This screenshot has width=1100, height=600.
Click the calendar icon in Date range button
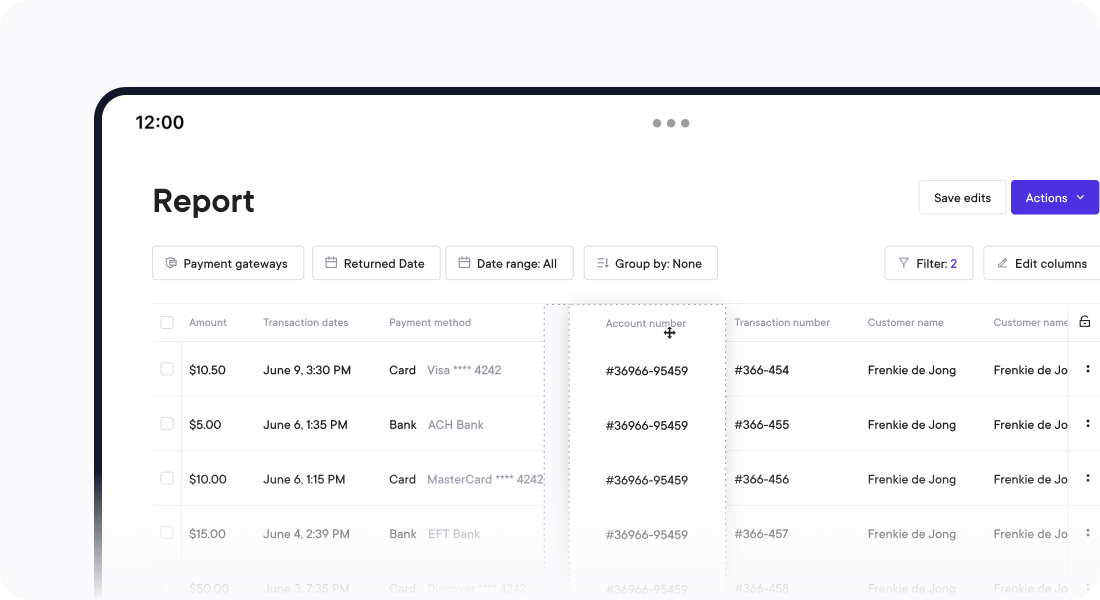pyautogui.click(x=463, y=263)
